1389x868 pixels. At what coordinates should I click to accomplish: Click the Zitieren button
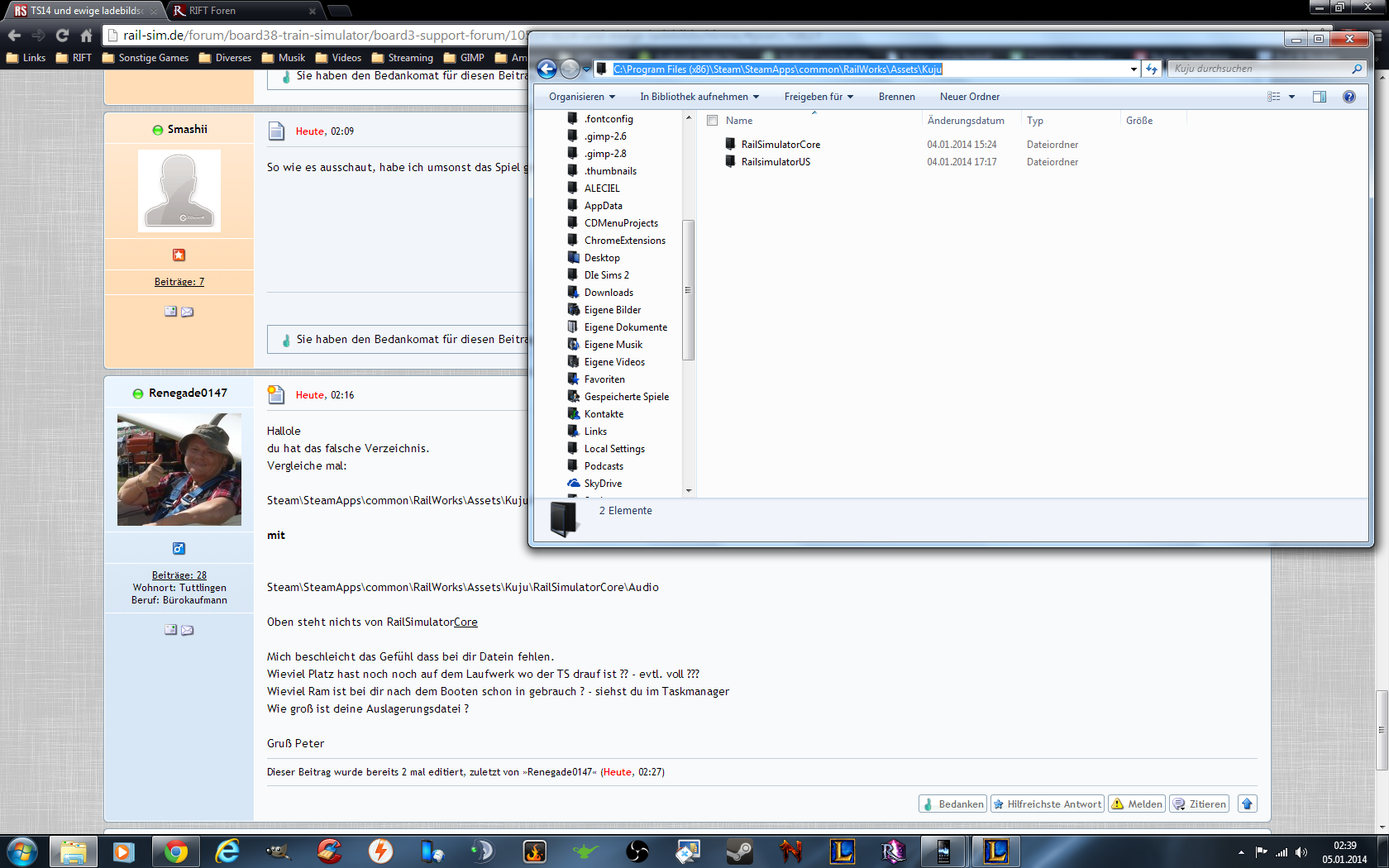pyautogui.click(x=1199, y=804)
